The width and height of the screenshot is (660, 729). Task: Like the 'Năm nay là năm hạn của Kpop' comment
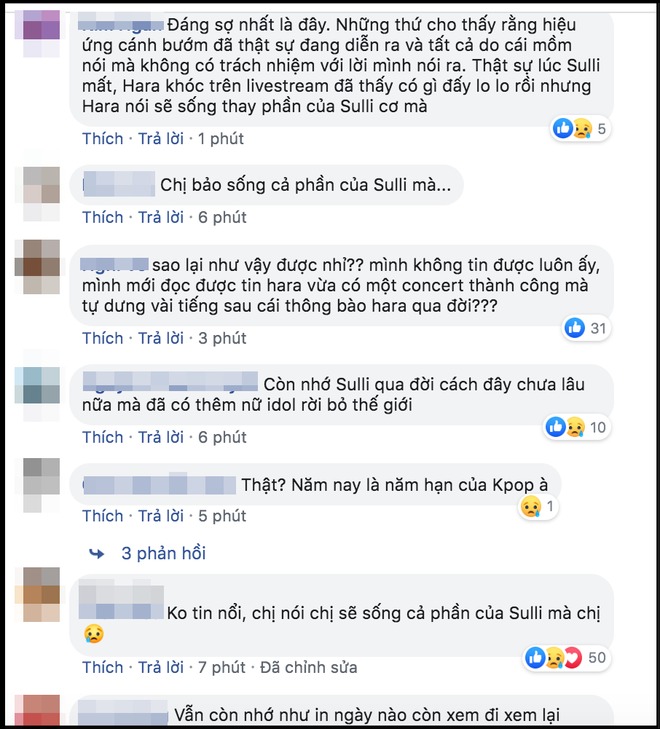(103, 516)
